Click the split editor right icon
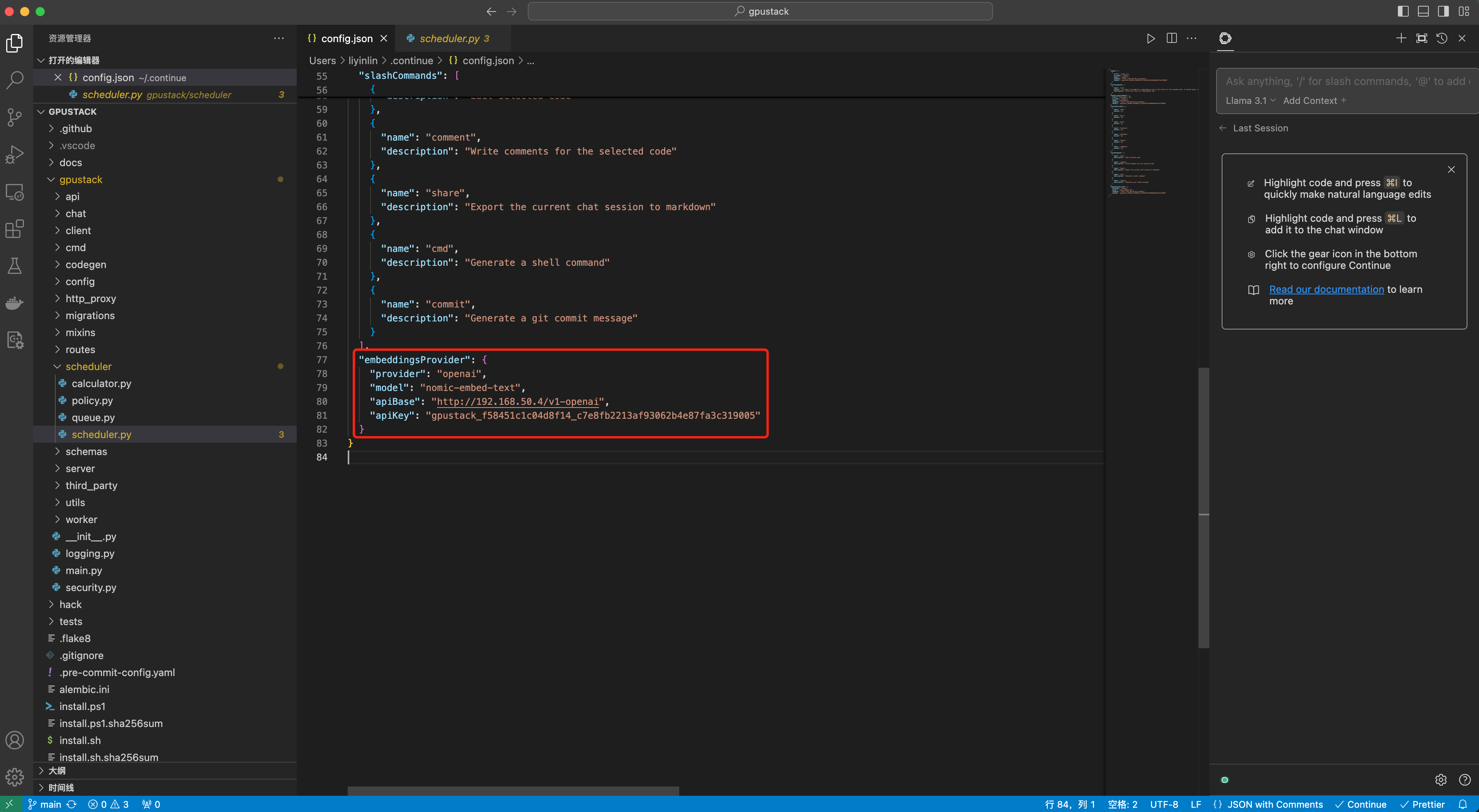Viewport: 1479px width, 812px height. (1171, 39)
